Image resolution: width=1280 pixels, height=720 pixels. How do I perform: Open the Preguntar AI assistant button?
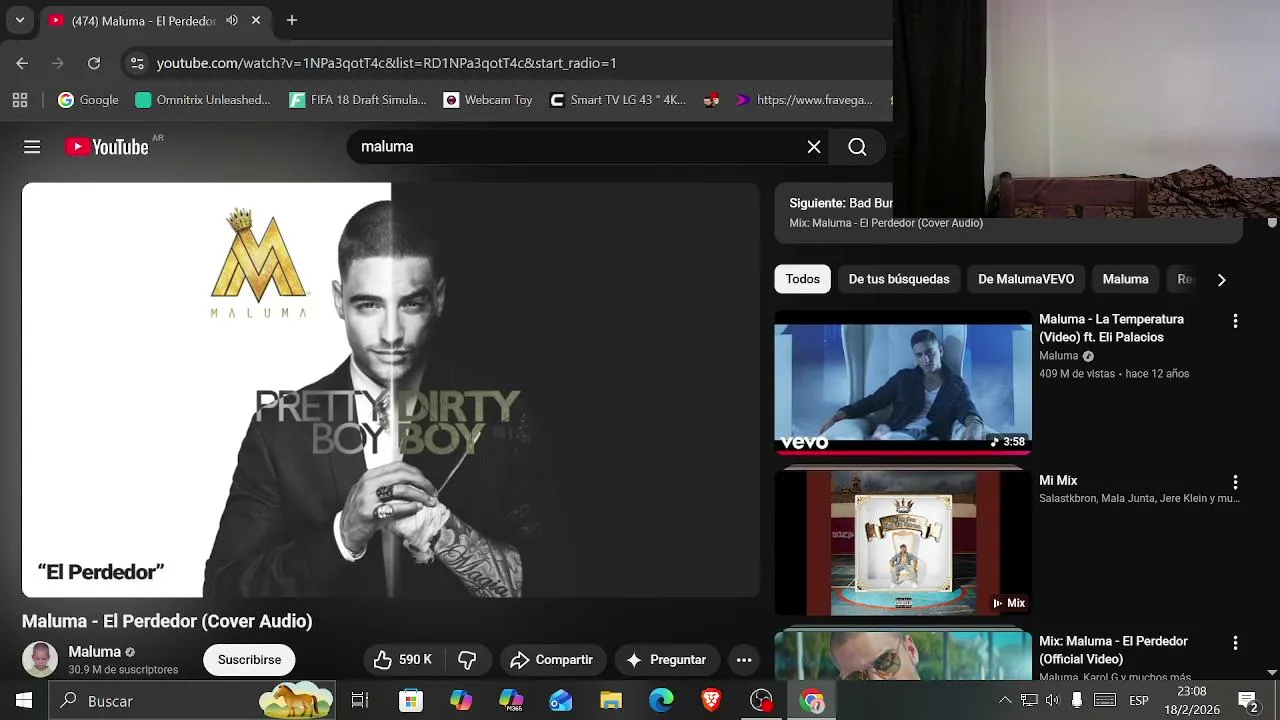(666, 660)
